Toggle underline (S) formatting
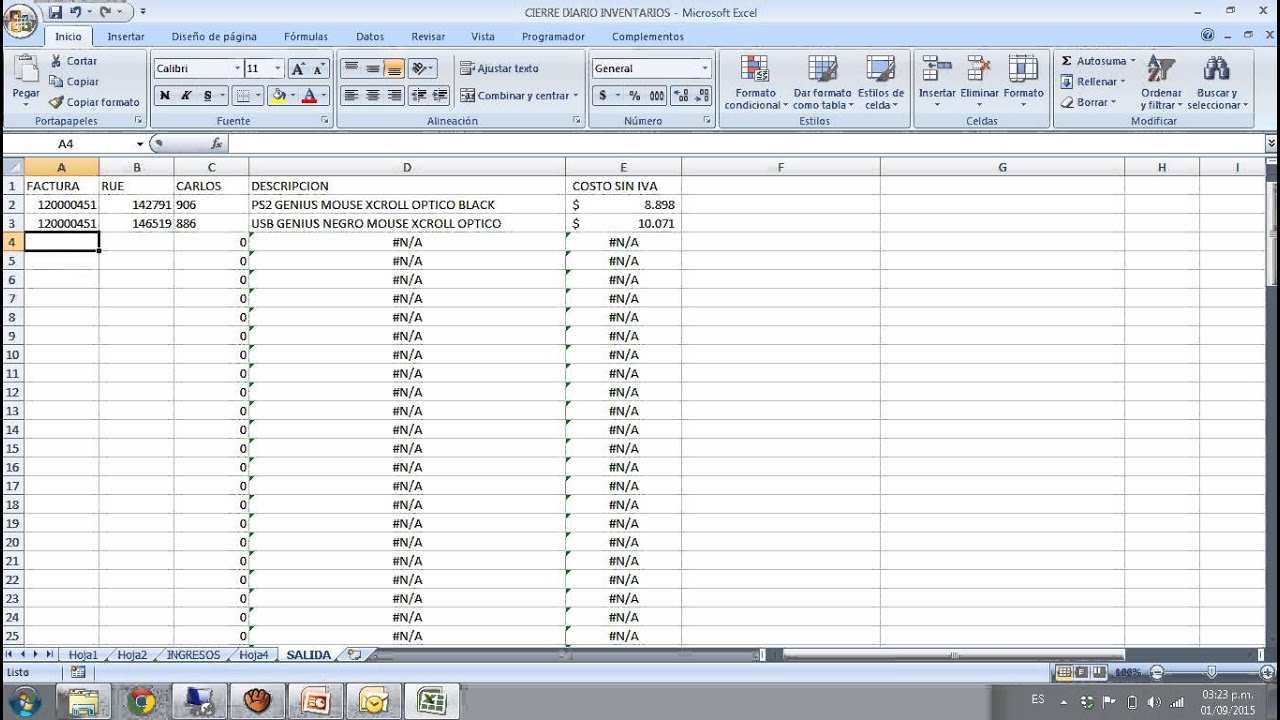 208,96
